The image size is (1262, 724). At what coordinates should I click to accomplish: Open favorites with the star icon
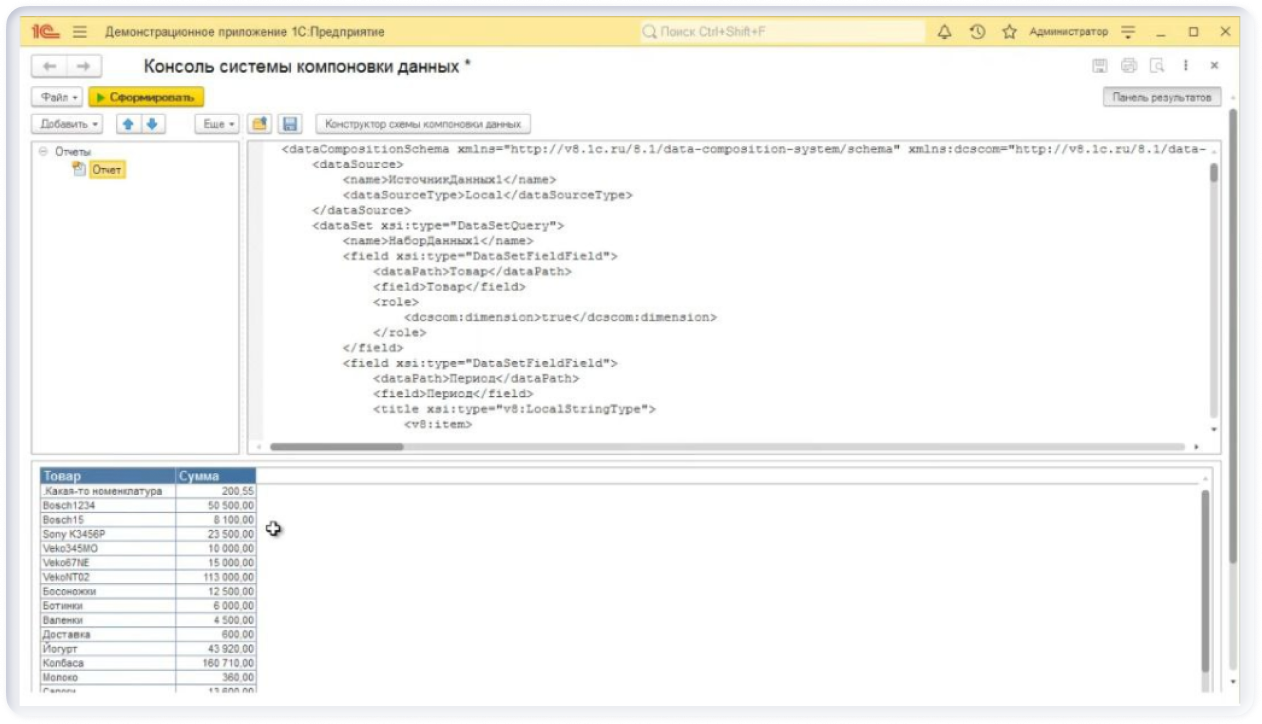(x=1009, y=32)
